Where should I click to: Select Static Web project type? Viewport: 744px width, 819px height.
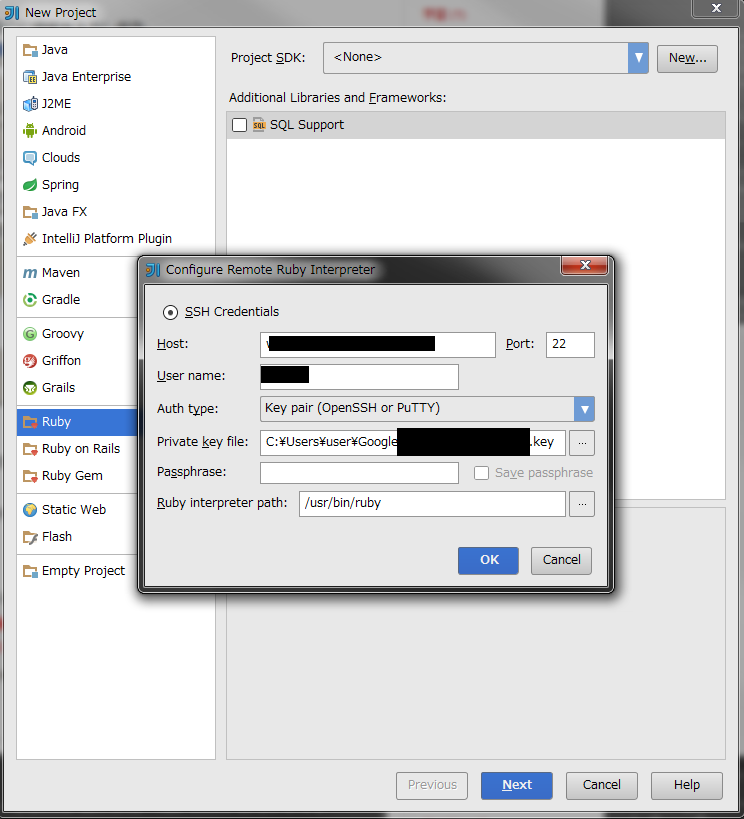74,510
